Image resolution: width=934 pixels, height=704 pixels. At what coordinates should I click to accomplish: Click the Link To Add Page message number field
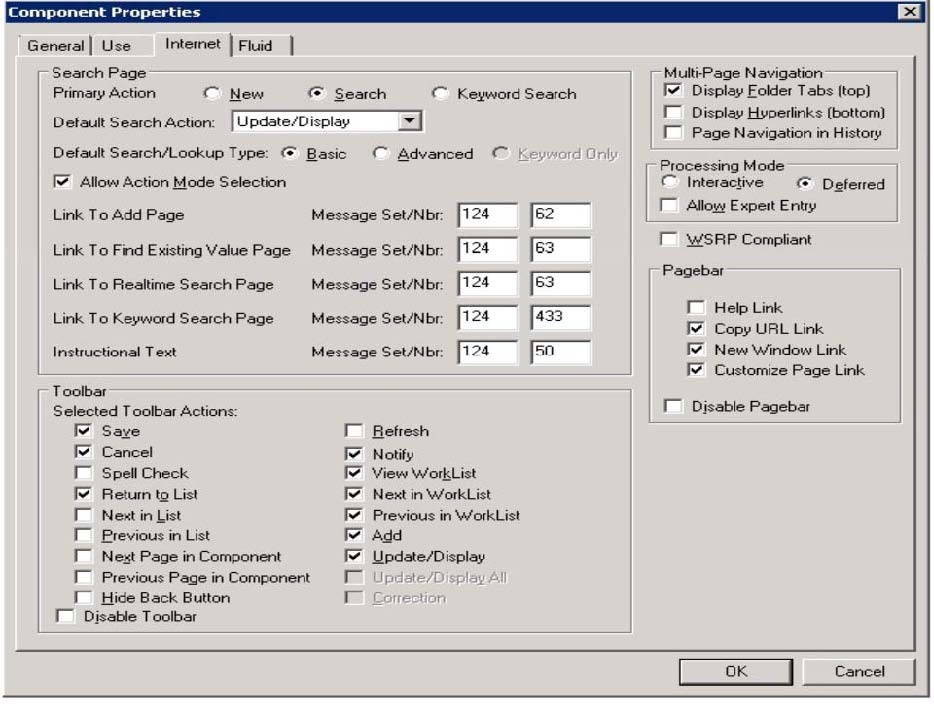(x=560, y=215)
